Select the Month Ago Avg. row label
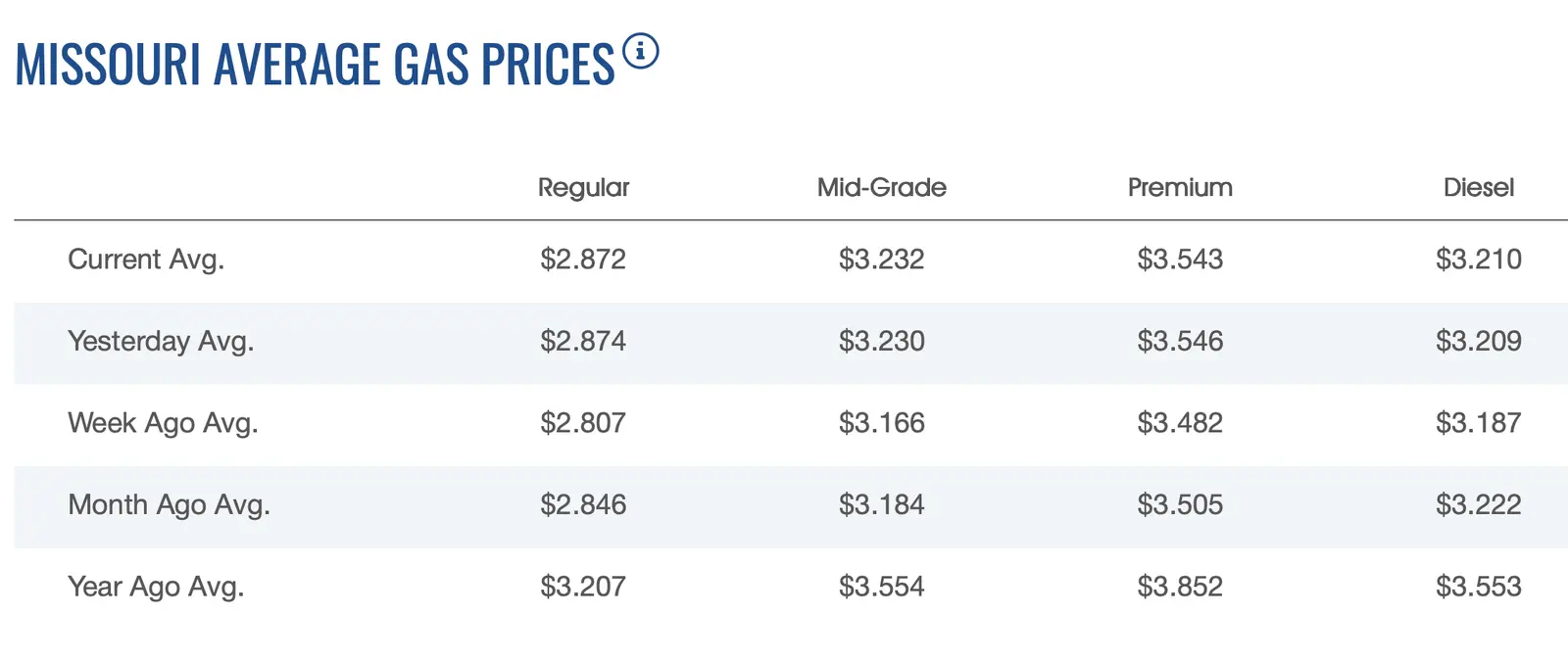 click(169, 504)
